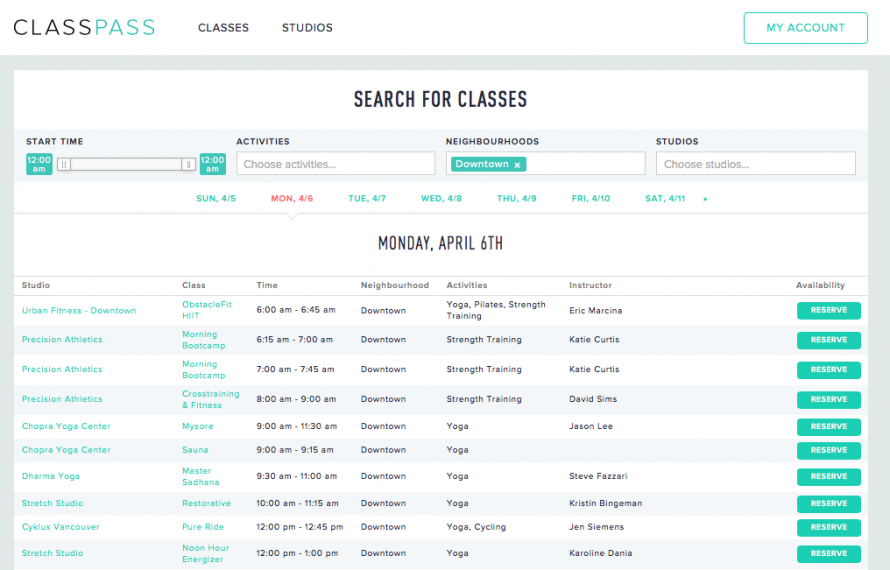
Task: Switch to Tue, 4/7 tab
Action: click(367, 198)
